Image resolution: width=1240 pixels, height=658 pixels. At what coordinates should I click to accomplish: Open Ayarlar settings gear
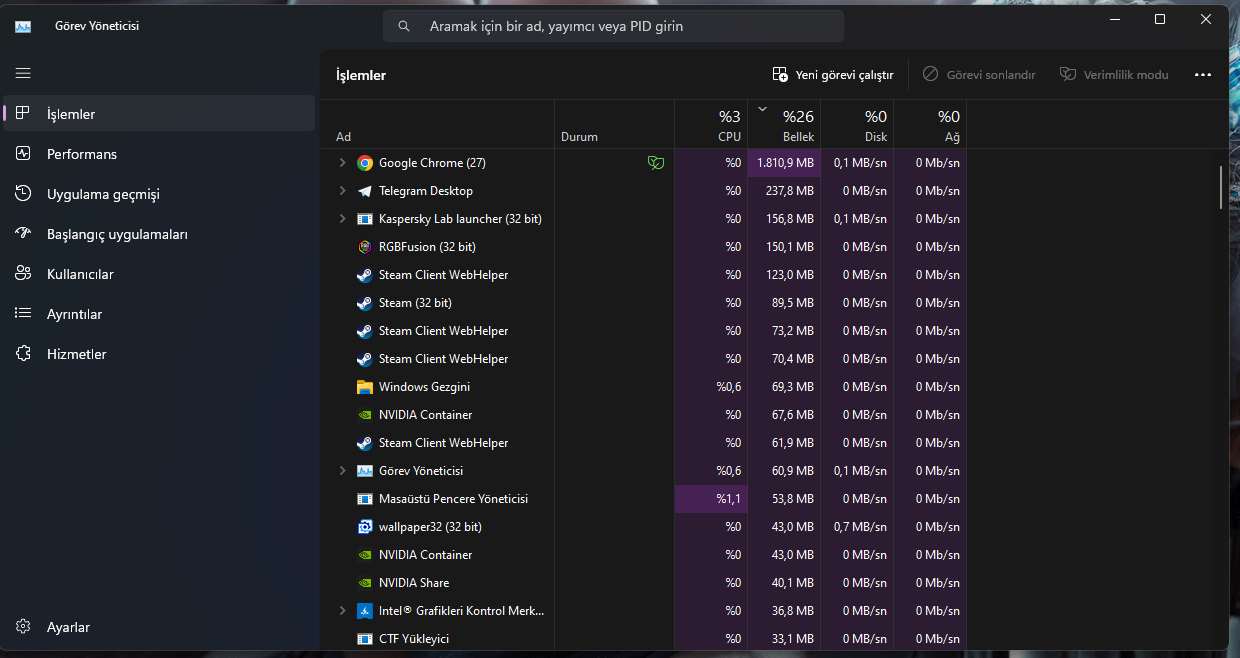point(23,627)
